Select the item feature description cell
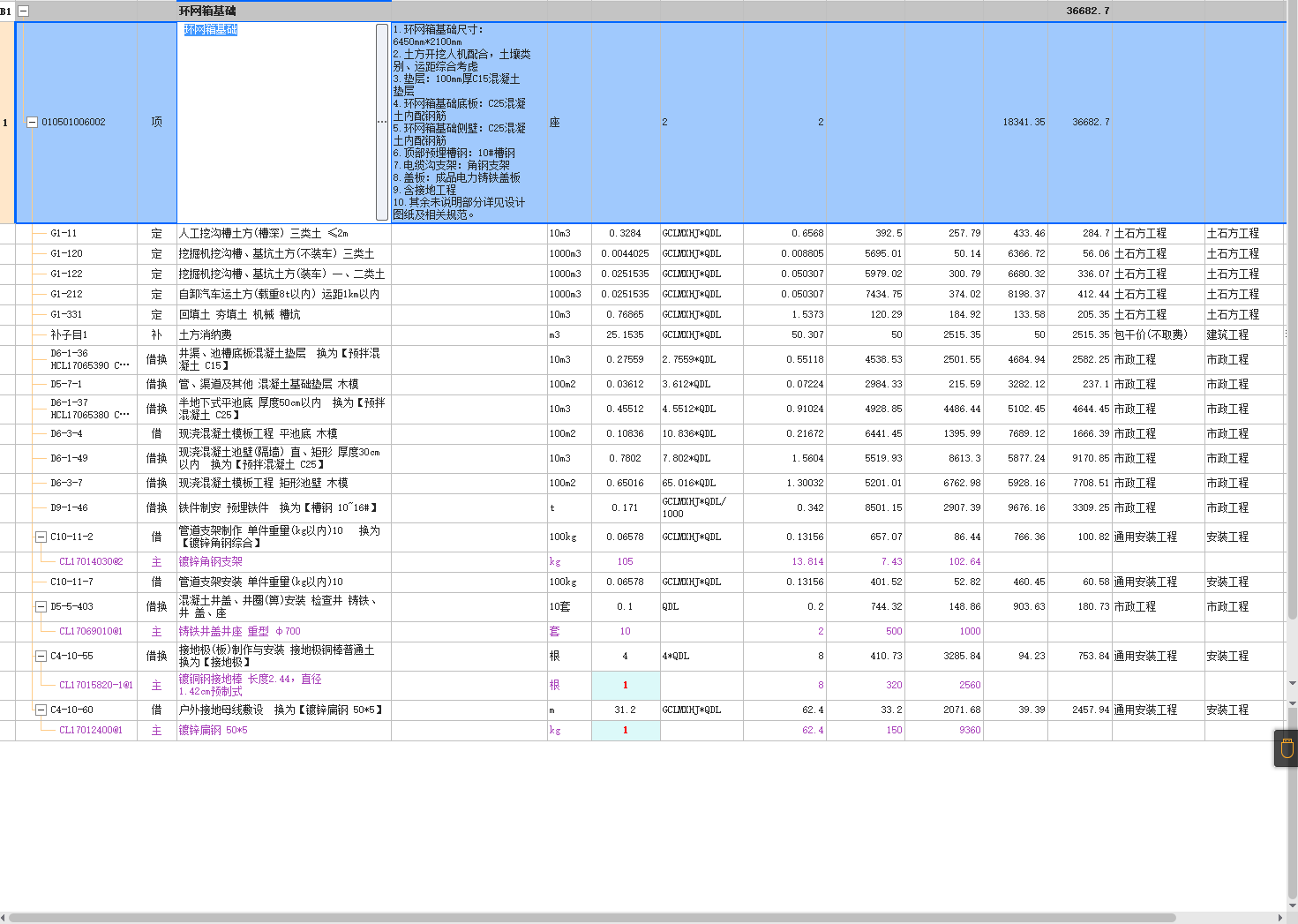The height and width of the screenshot is (924, 1298). [x=469, y=122]
